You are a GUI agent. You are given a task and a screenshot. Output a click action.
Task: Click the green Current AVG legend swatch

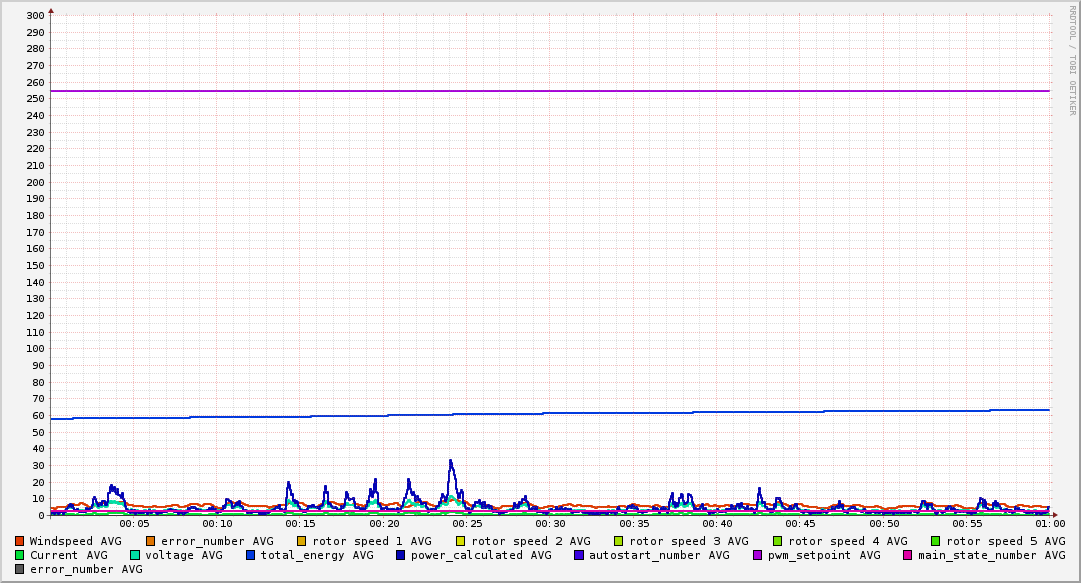pos(19,555)
